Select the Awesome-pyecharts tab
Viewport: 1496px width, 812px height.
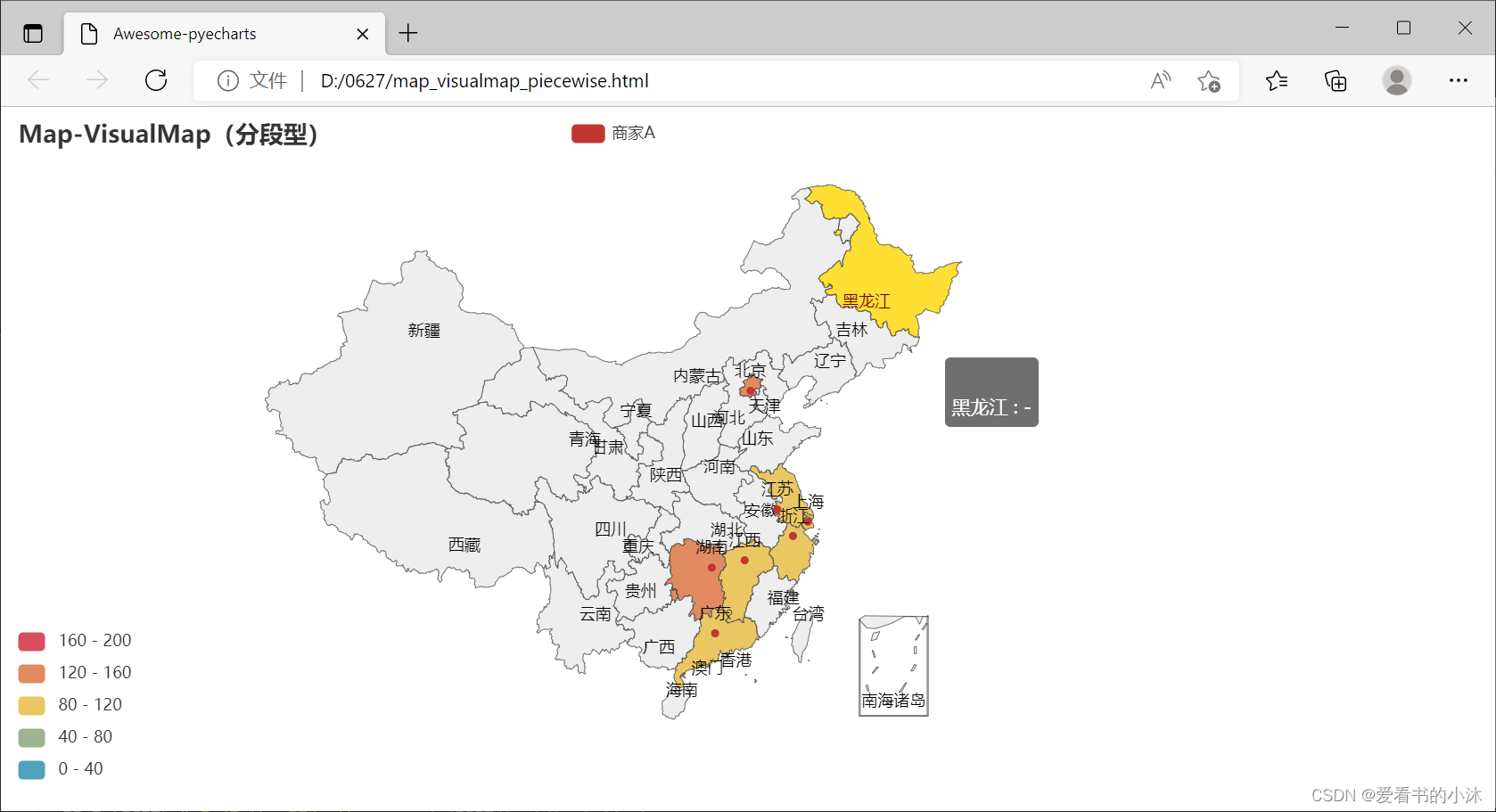[x=225, y=34]
